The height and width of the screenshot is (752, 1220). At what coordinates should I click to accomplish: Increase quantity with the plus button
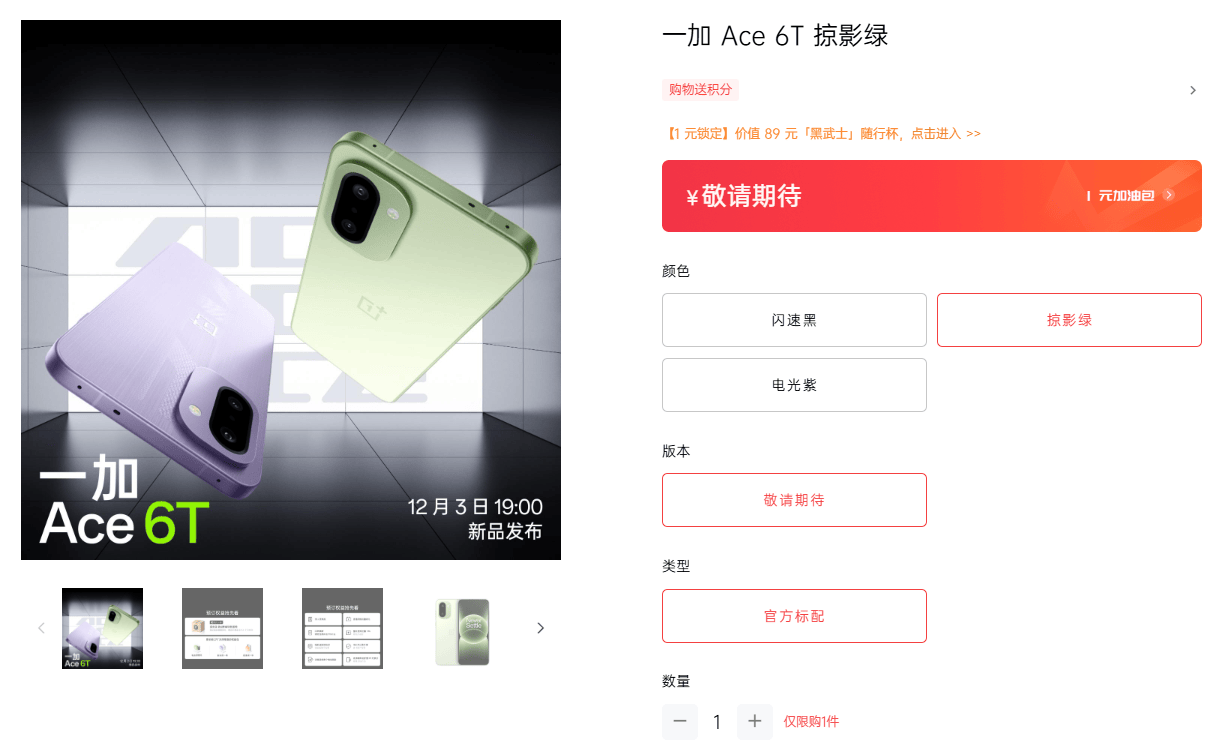coord(755,721)
